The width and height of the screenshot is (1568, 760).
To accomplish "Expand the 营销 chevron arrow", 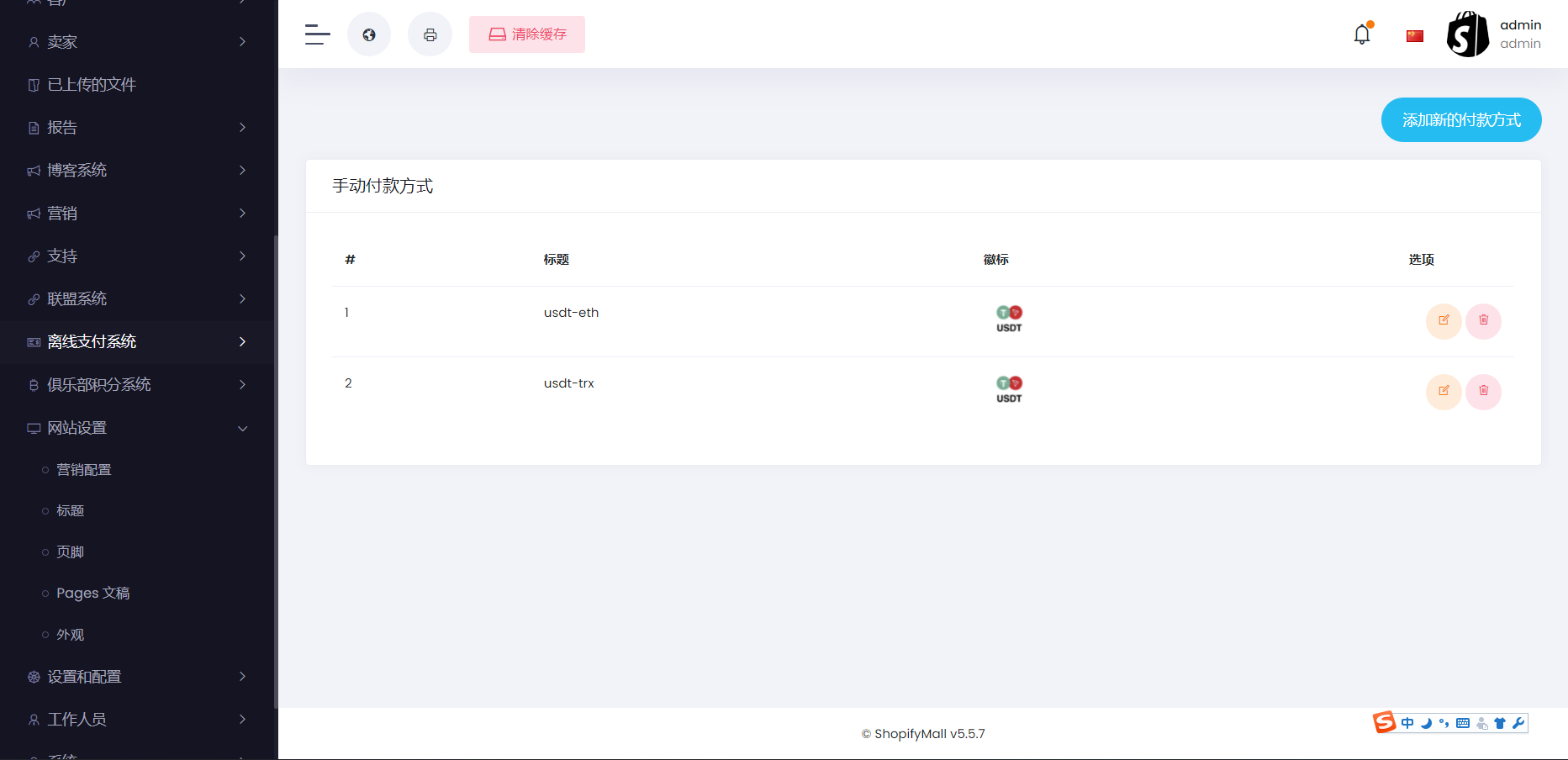I will [242, 214].
